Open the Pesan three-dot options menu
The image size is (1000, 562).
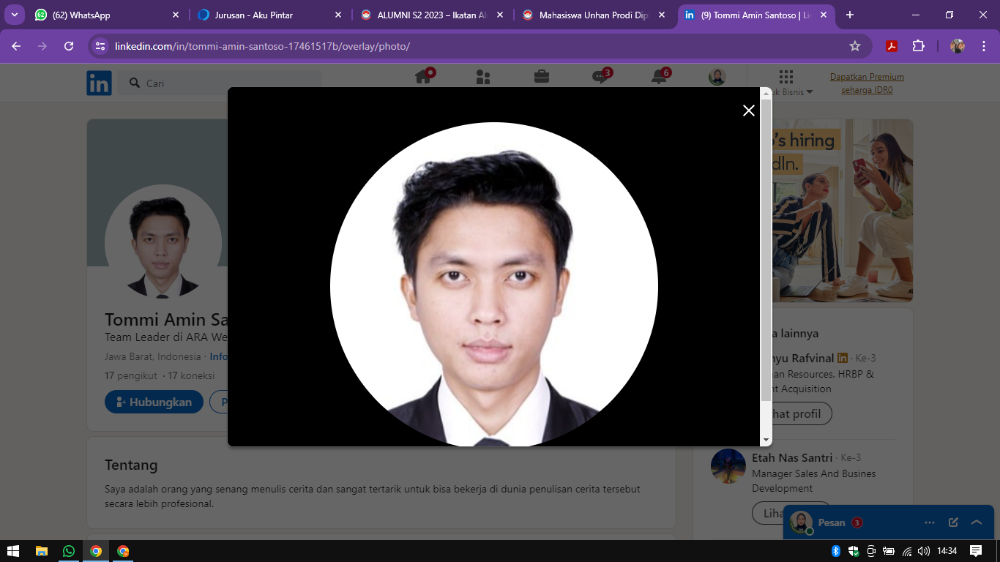(x=929, y=522)
